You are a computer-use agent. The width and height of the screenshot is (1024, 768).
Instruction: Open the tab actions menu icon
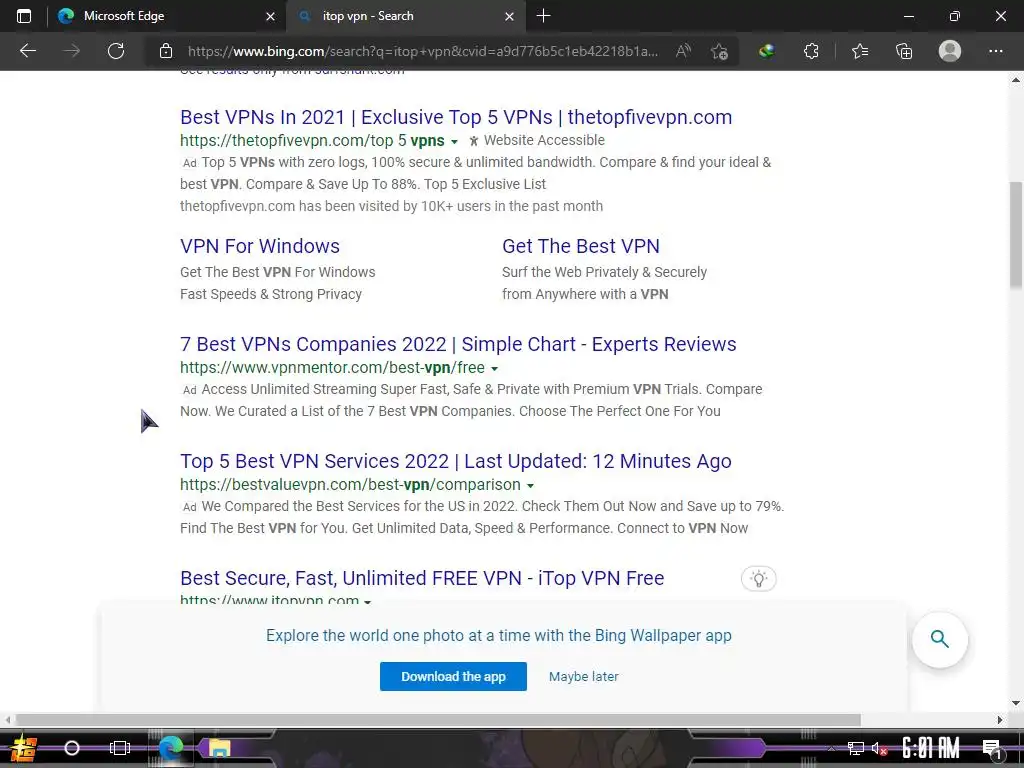(x=24, y=16)
